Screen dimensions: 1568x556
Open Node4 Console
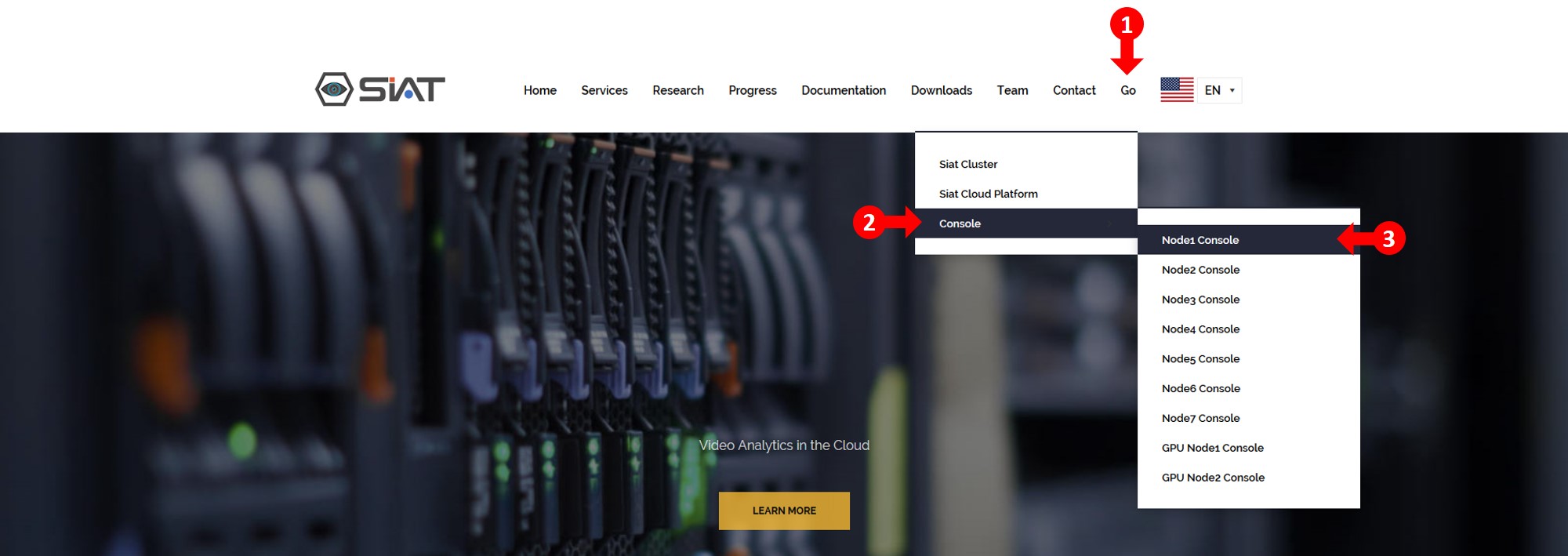point(1200,329)
